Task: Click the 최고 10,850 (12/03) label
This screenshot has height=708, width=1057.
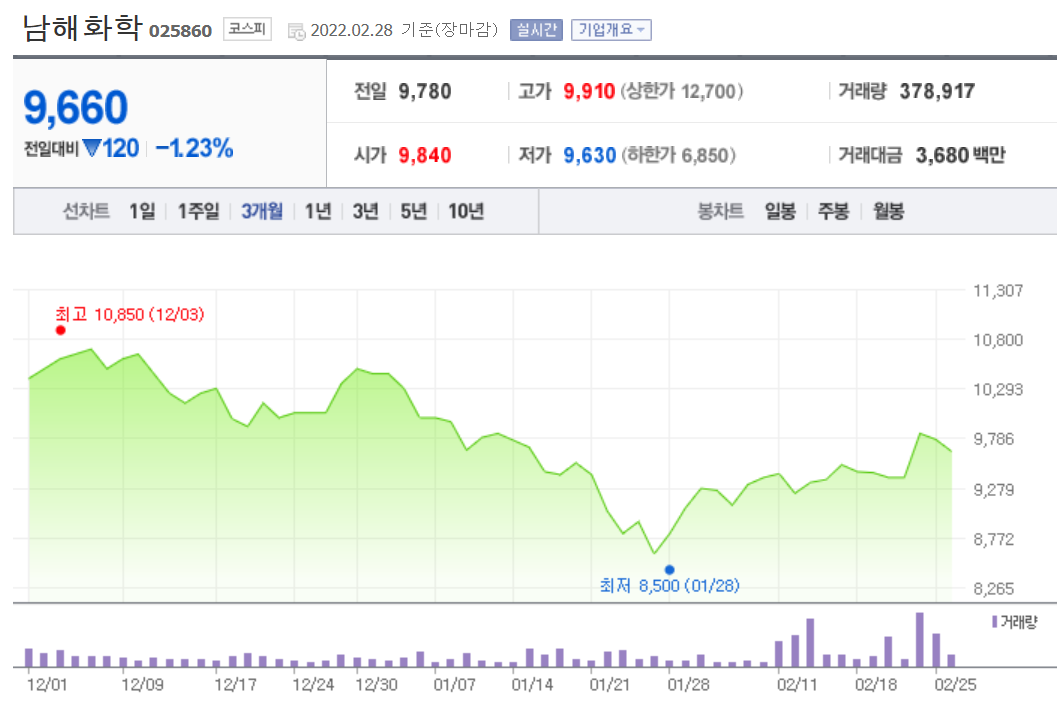Action: coord(129,315)
